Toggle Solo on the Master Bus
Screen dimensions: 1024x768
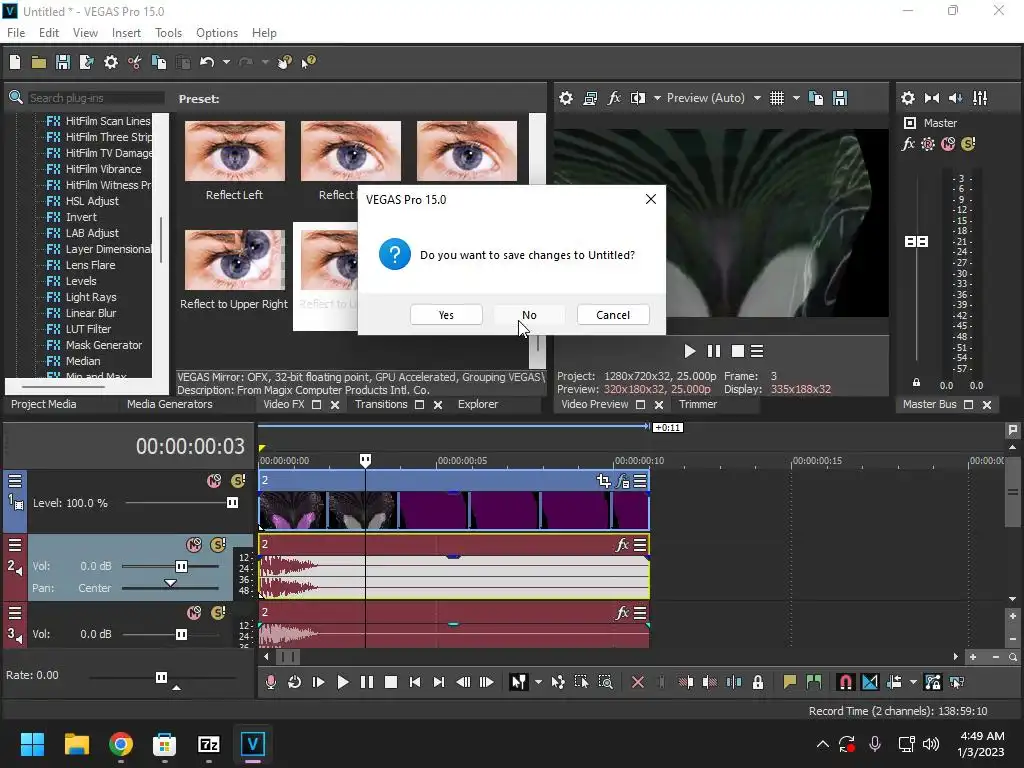point(968,144)
